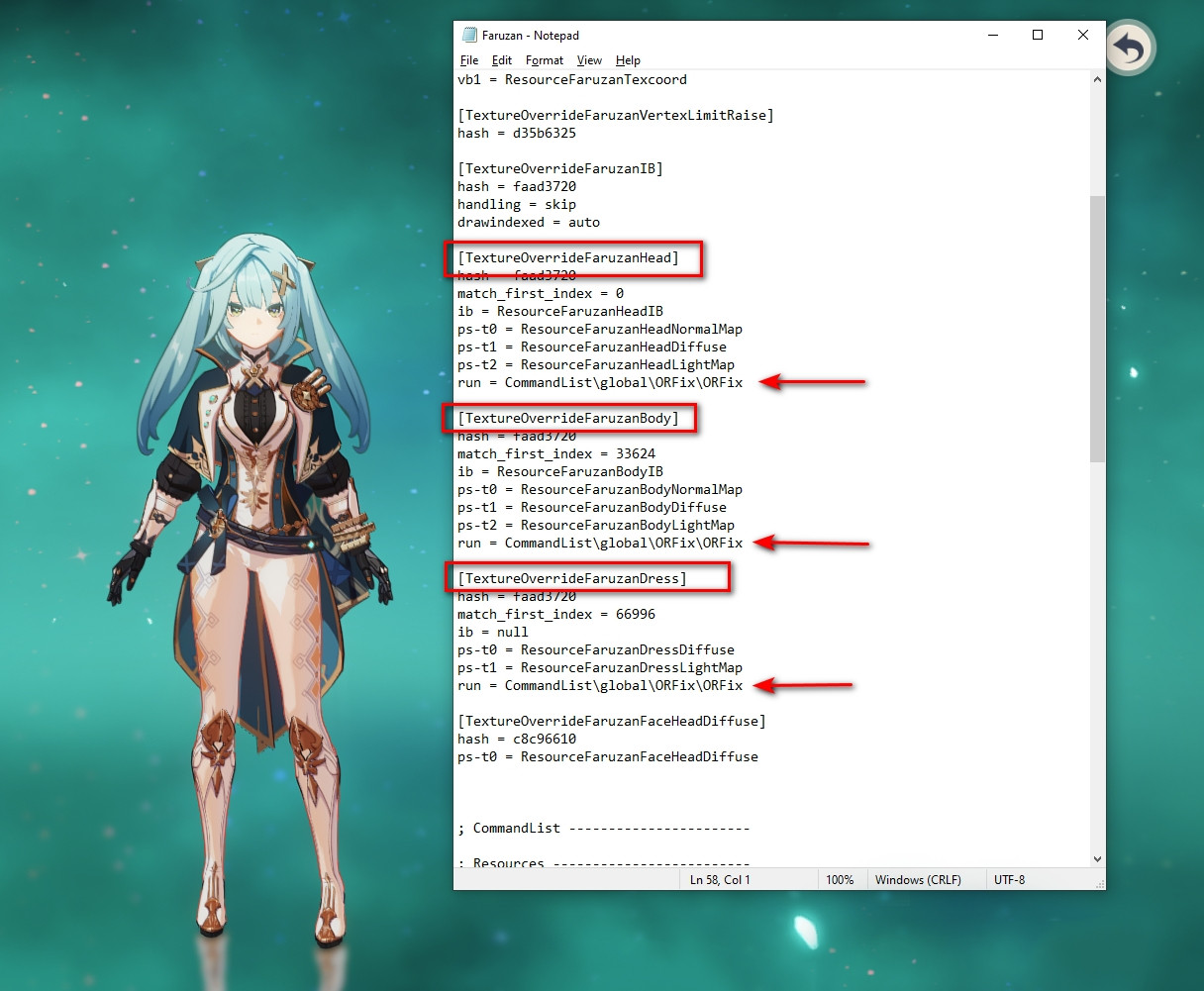The width and height of the screenshot is (1204, 991).
Task: Click the vertical scrollbar thumb
Action: (1097, 327)
